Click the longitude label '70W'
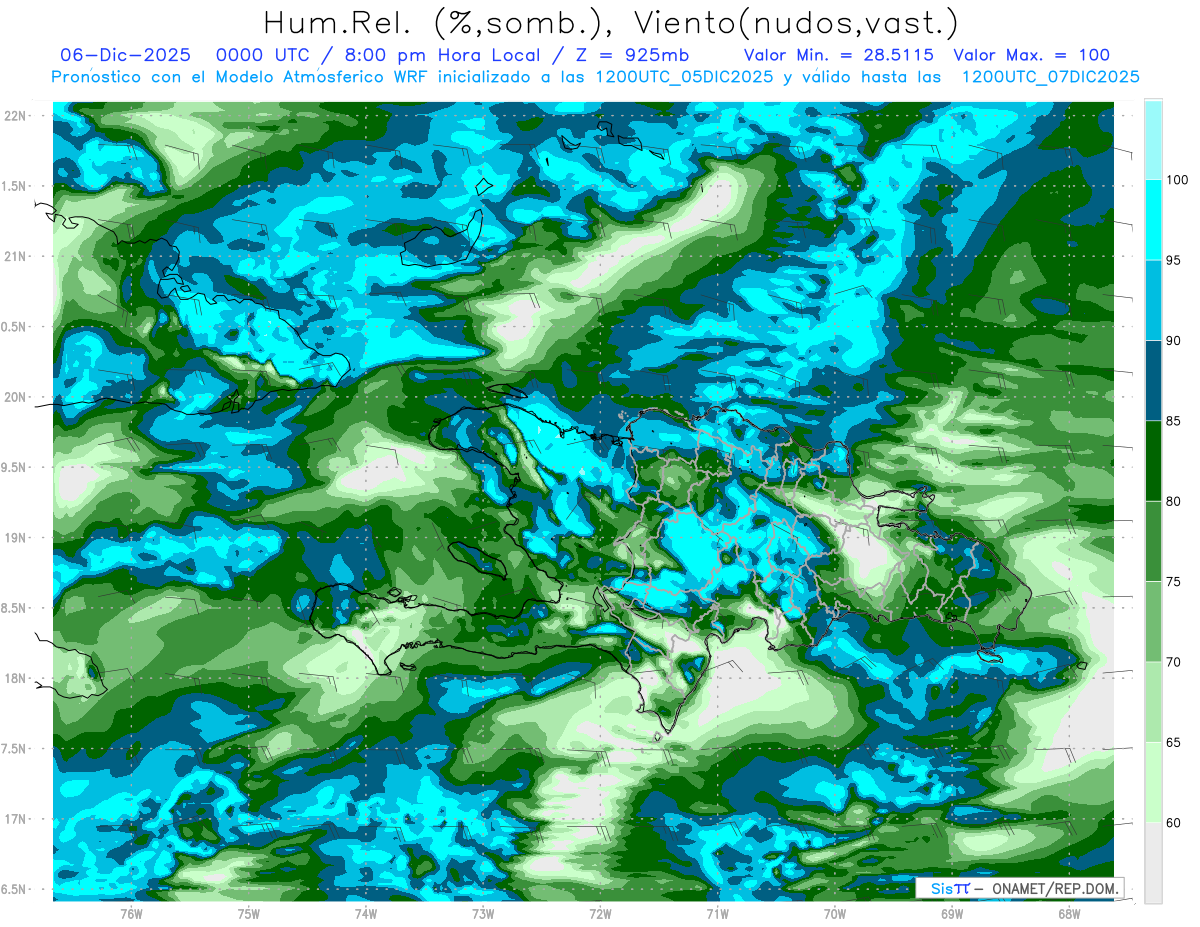This screenshot has width=1200, height=927. point(834,914)
